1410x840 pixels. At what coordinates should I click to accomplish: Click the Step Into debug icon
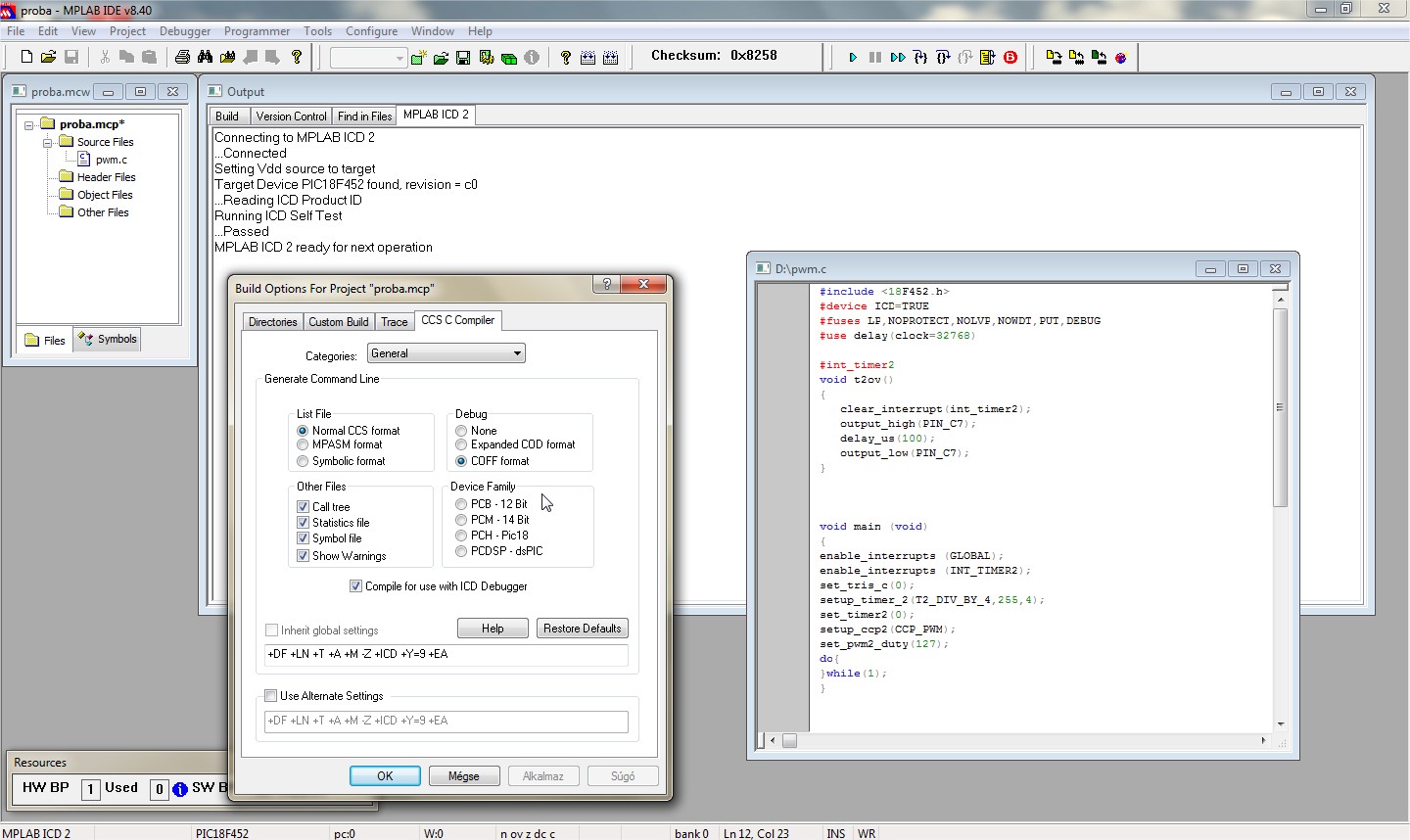point(920,58)
